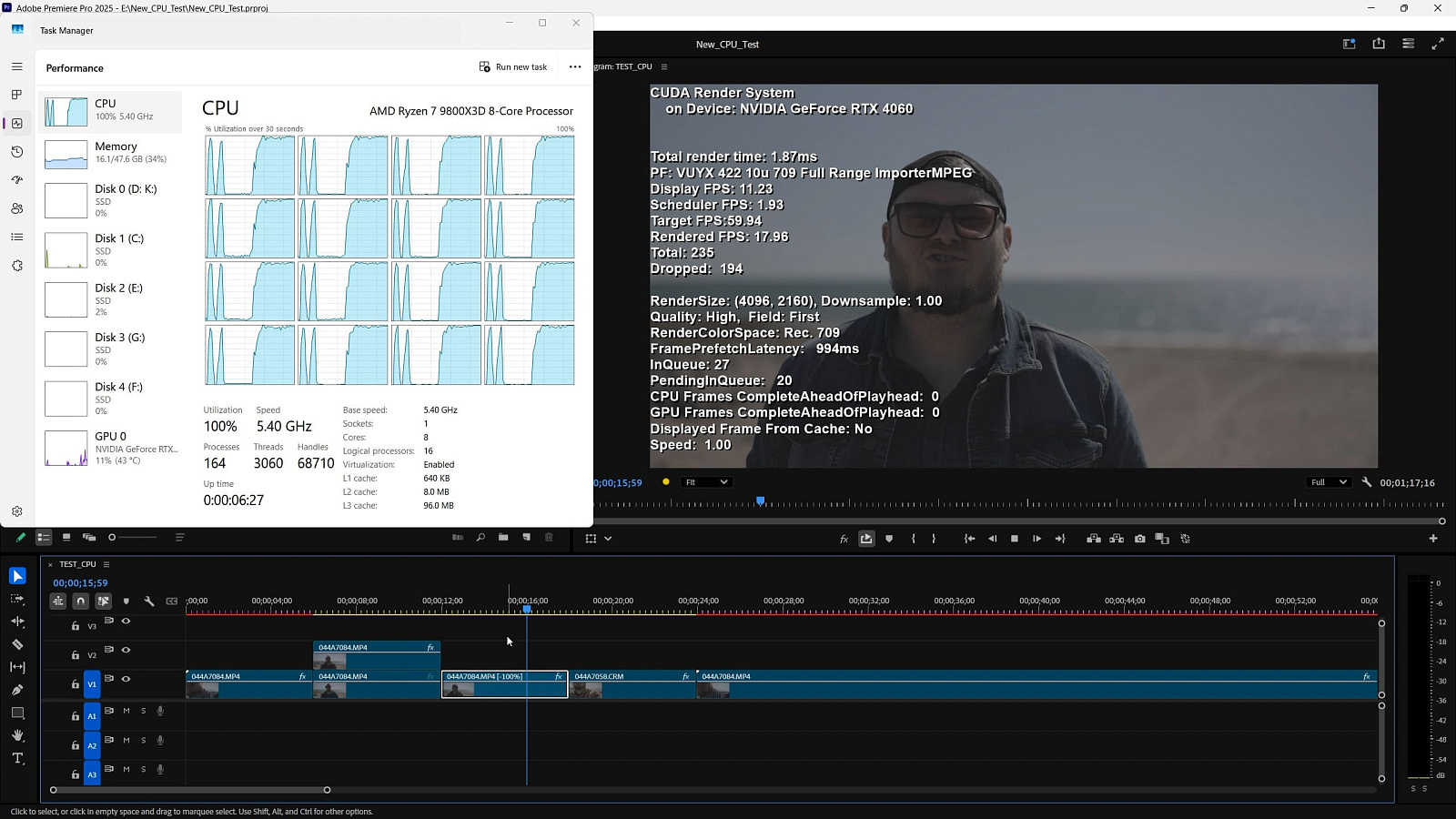
Task: Create a New Bin folder icon
Action: pyautogui.click(x=503, y=538)
